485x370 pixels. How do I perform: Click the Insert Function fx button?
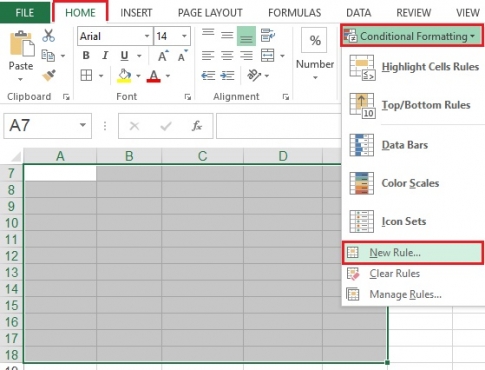(x=197, y=126)
